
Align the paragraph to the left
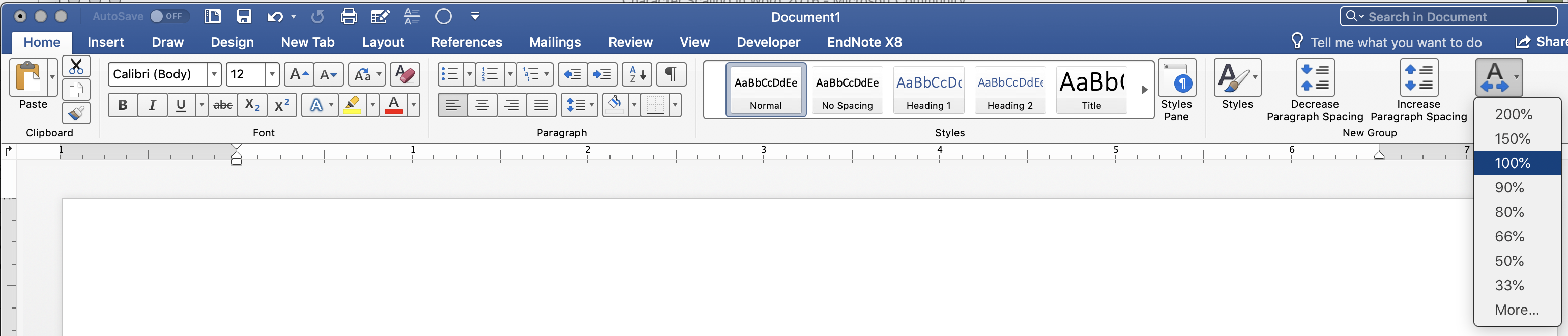452,105
